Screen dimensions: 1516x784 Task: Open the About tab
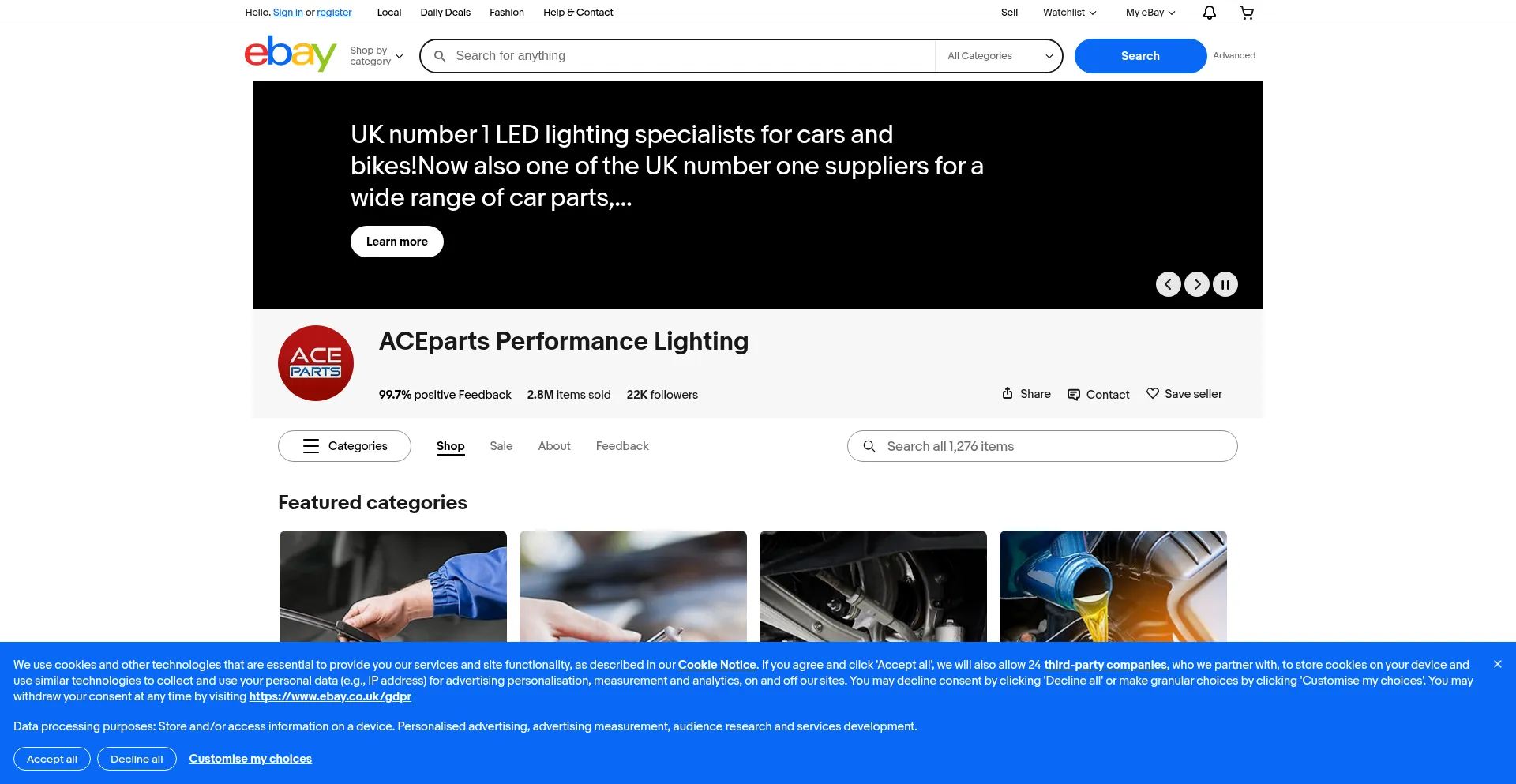click(554, 446)
